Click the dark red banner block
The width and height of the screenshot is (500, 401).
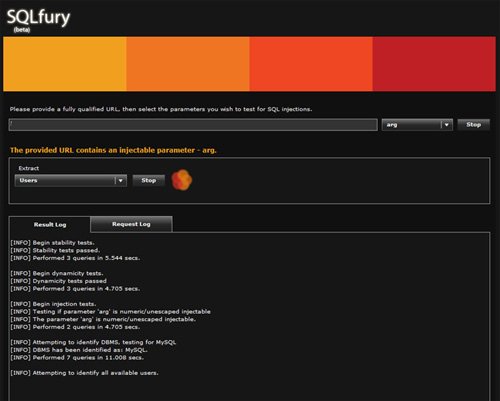coord(434,64)
